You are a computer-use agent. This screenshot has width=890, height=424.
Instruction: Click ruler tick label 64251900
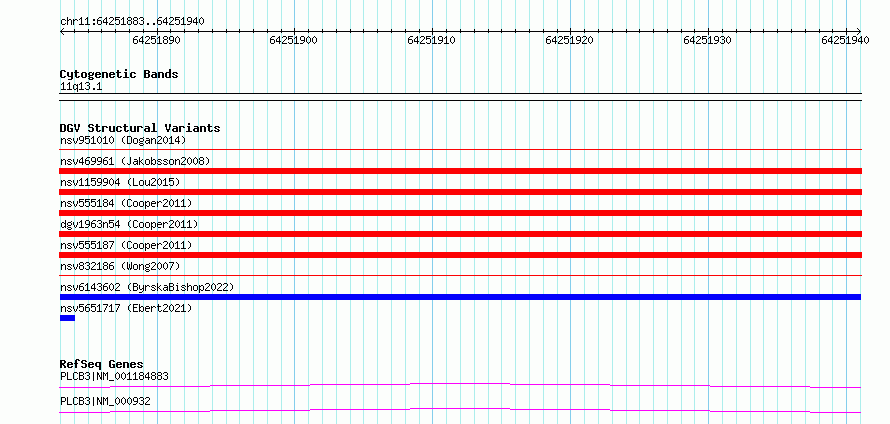click(x=294, y=40)
